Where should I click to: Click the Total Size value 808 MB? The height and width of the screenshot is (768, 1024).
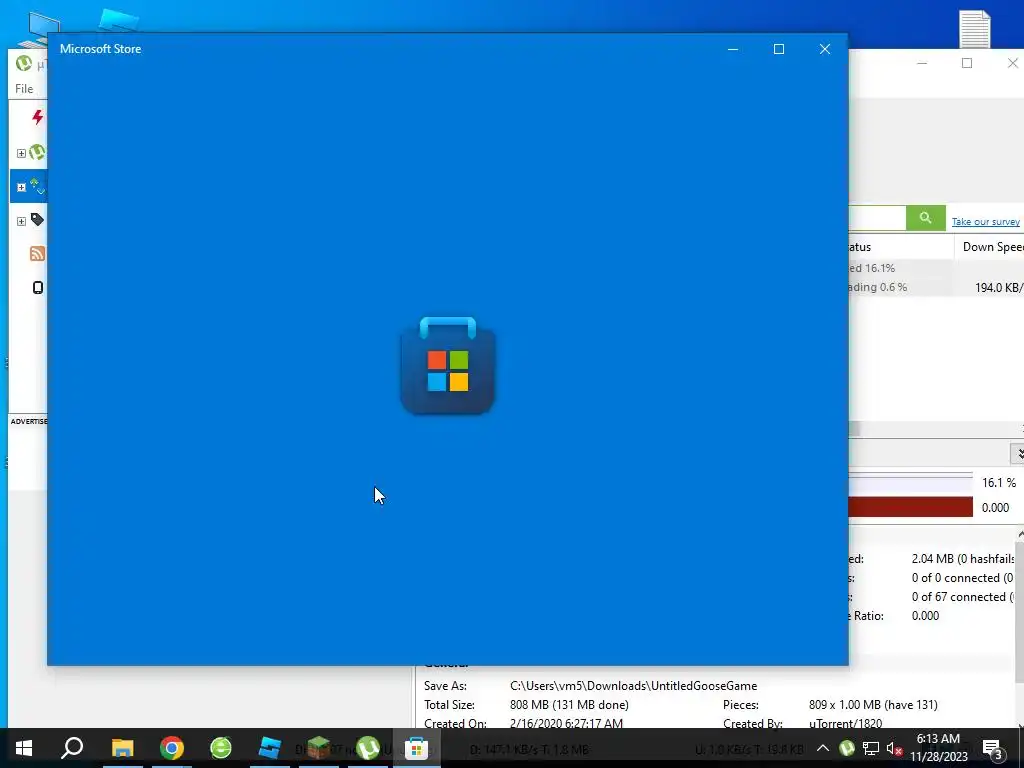coord(569,705)
